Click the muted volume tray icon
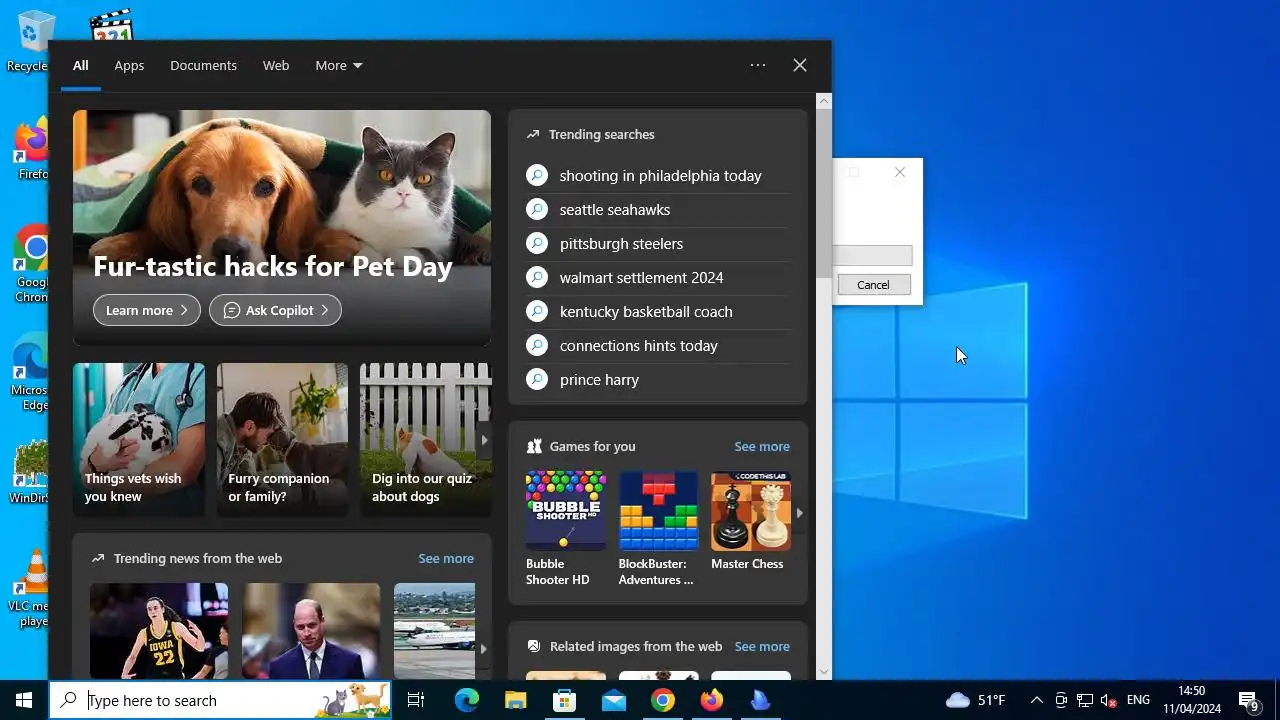1280x720 pixels. pos(1109,700)
